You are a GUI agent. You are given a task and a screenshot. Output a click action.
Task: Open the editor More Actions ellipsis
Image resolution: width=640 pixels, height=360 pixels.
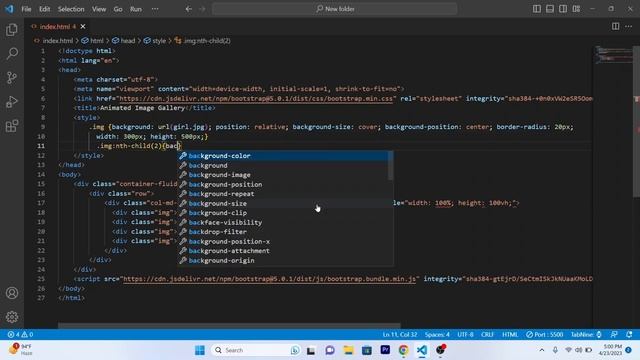point(628,26)
